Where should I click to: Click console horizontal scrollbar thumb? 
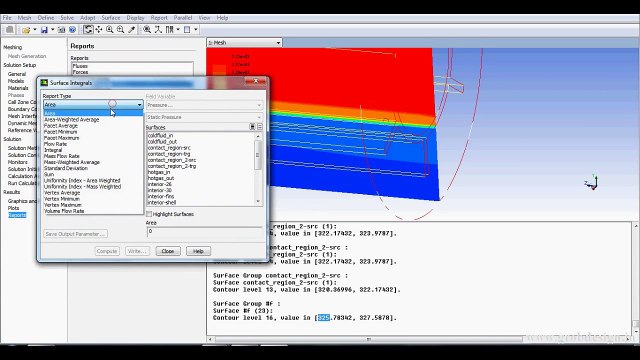(369, 339)
